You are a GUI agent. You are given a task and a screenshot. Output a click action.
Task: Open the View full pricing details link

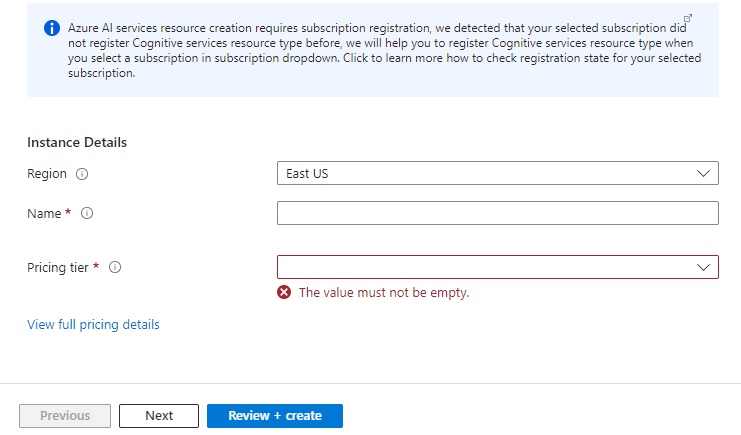[x=93, y=324]
